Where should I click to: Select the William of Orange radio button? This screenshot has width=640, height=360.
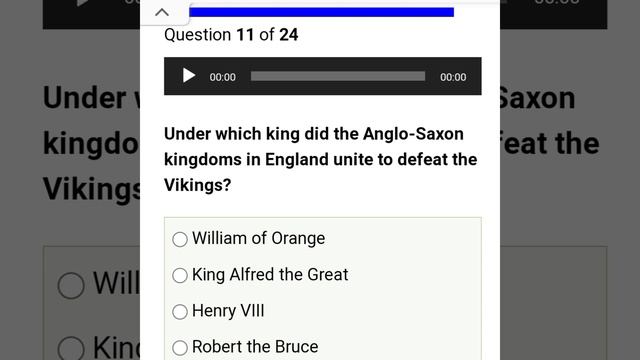[x=180, y=240]
